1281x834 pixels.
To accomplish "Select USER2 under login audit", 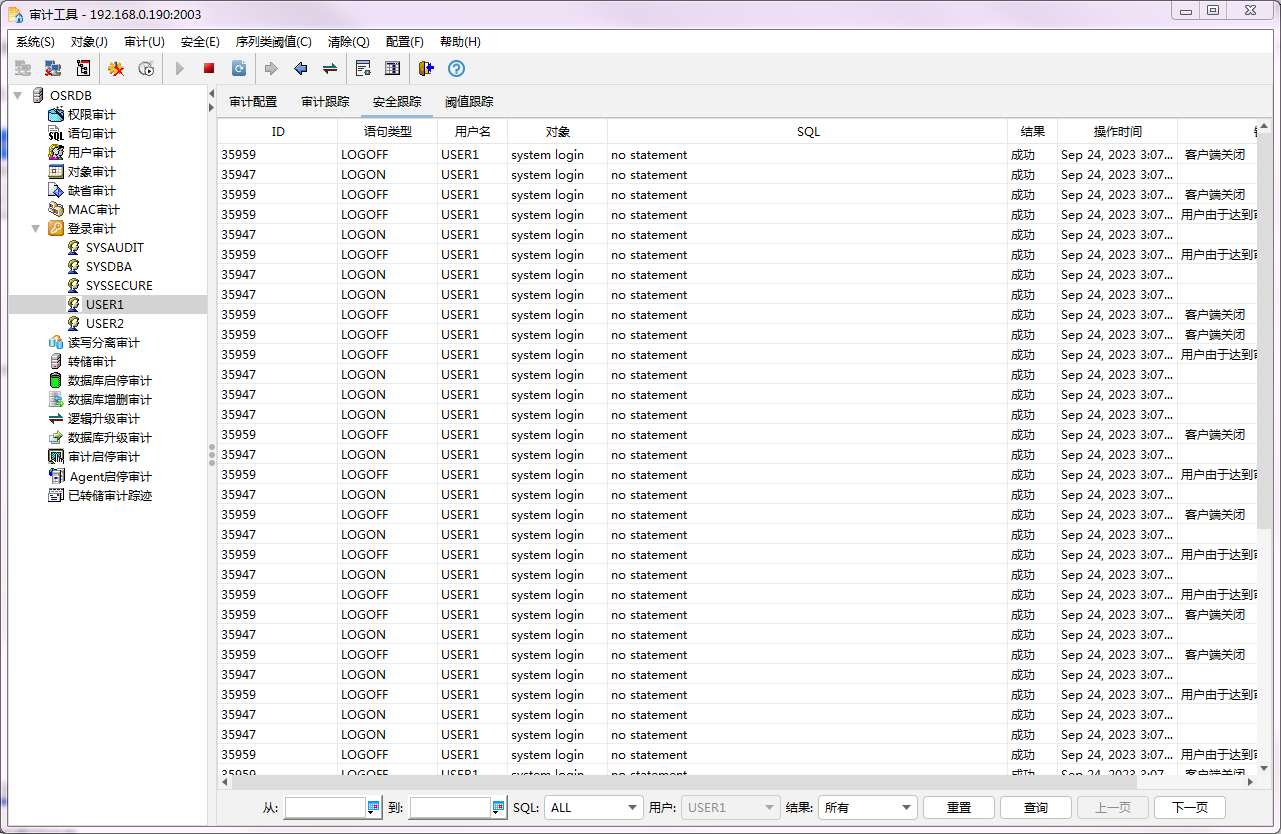I will pos(104,323).
